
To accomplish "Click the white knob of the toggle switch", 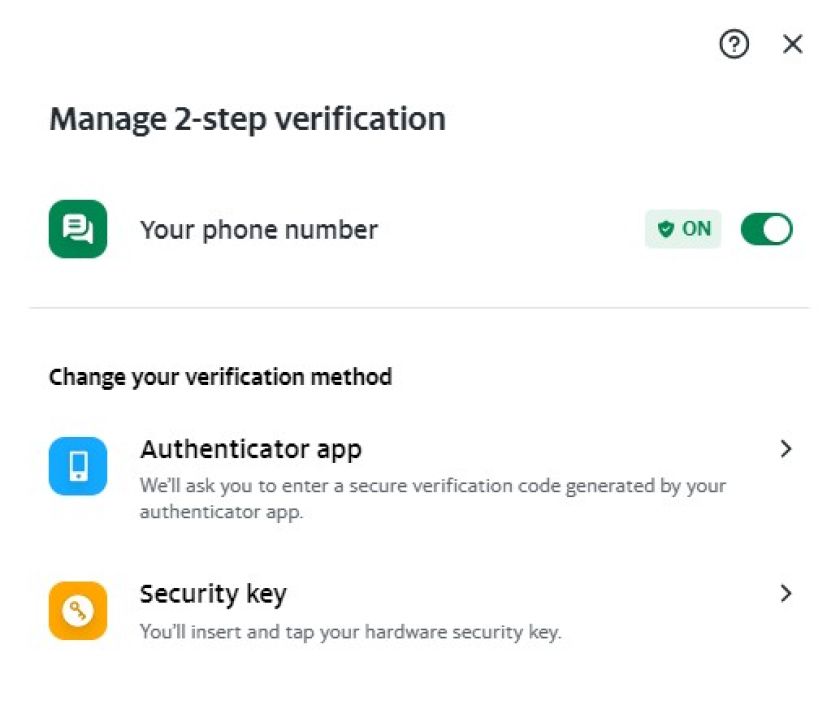I will click(x=777, y=229).
